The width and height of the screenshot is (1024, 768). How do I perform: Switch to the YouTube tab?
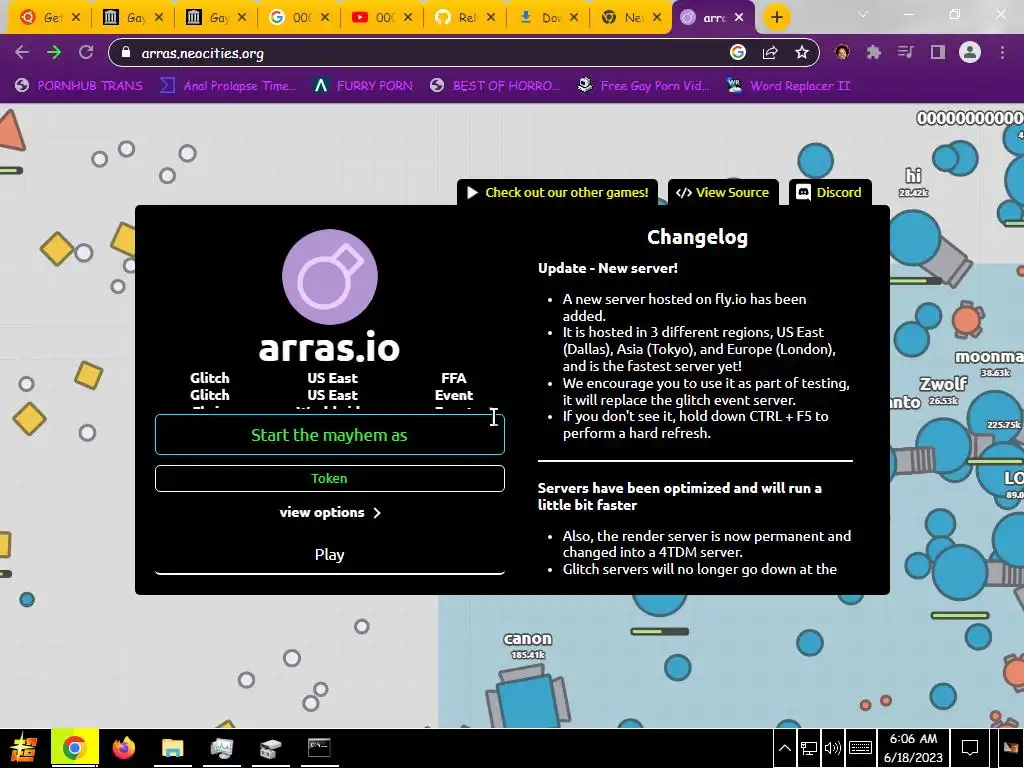click(382, 18)
